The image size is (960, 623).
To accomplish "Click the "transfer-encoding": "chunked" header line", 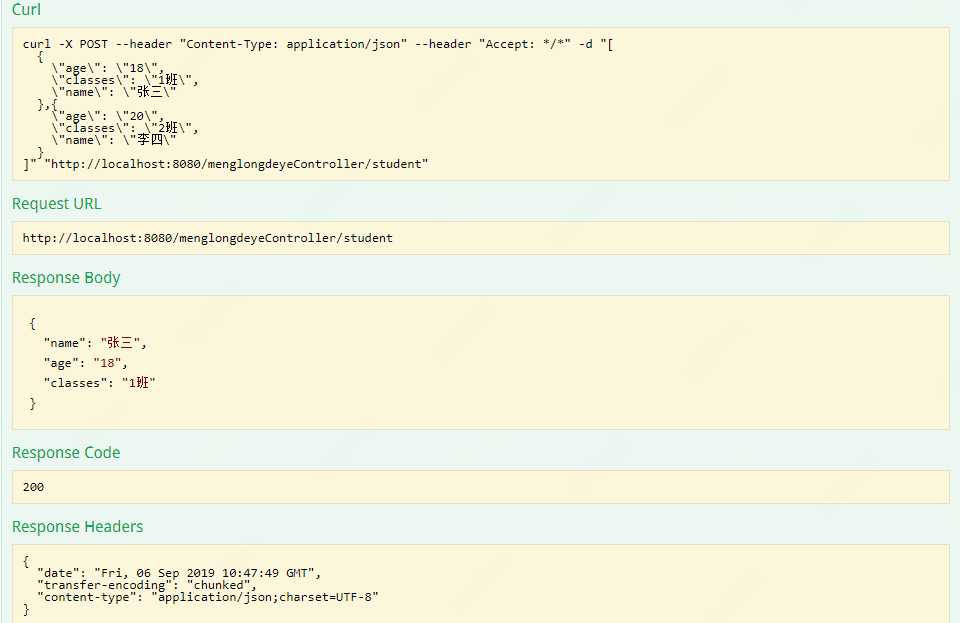I will click(147, 585).
